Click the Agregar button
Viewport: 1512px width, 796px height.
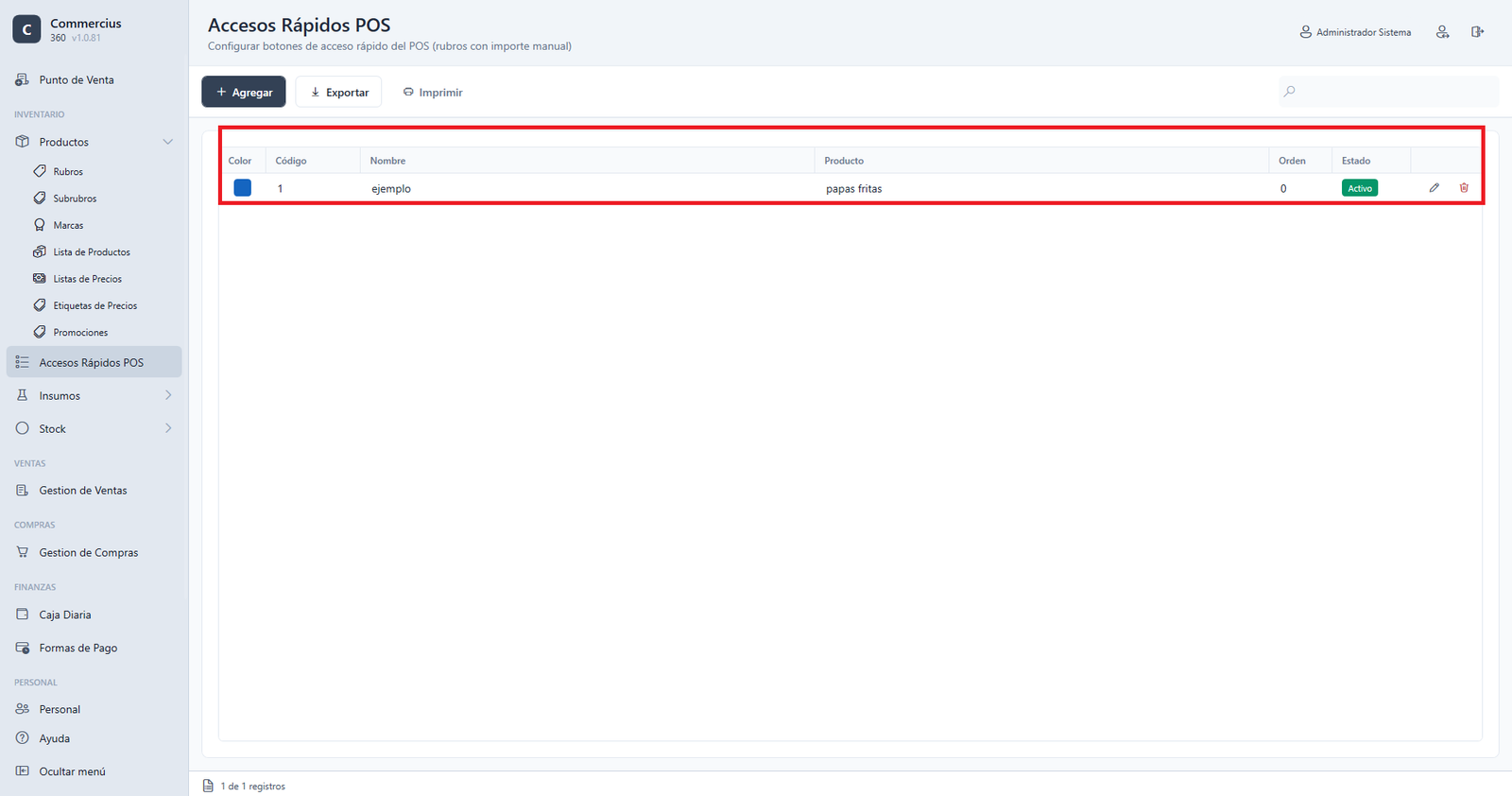pyautogui.click(x=244, y=92)
